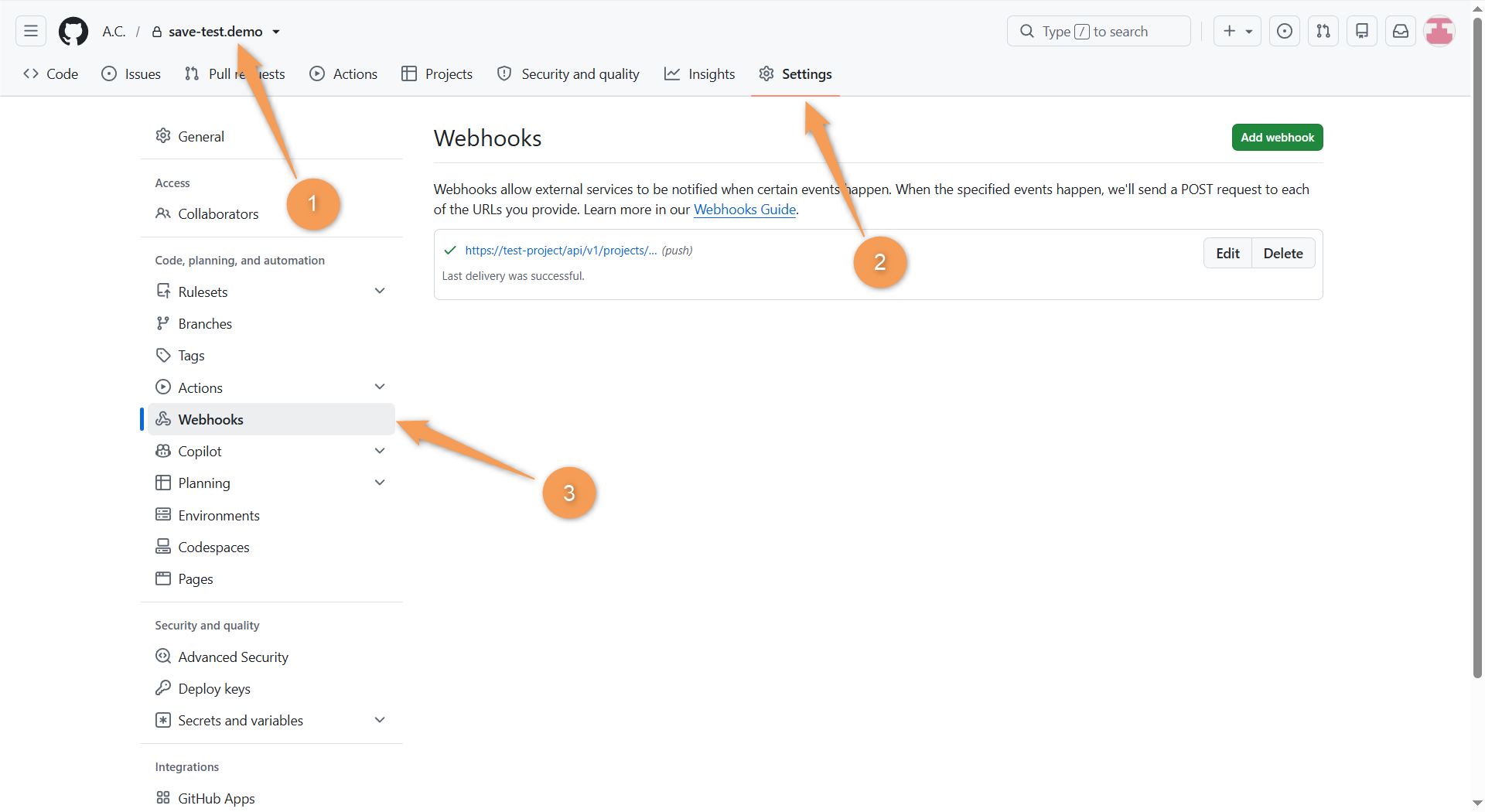Open the Projects tab
The height and width of the screenshot is (812, 1485).
click(437, 74)
